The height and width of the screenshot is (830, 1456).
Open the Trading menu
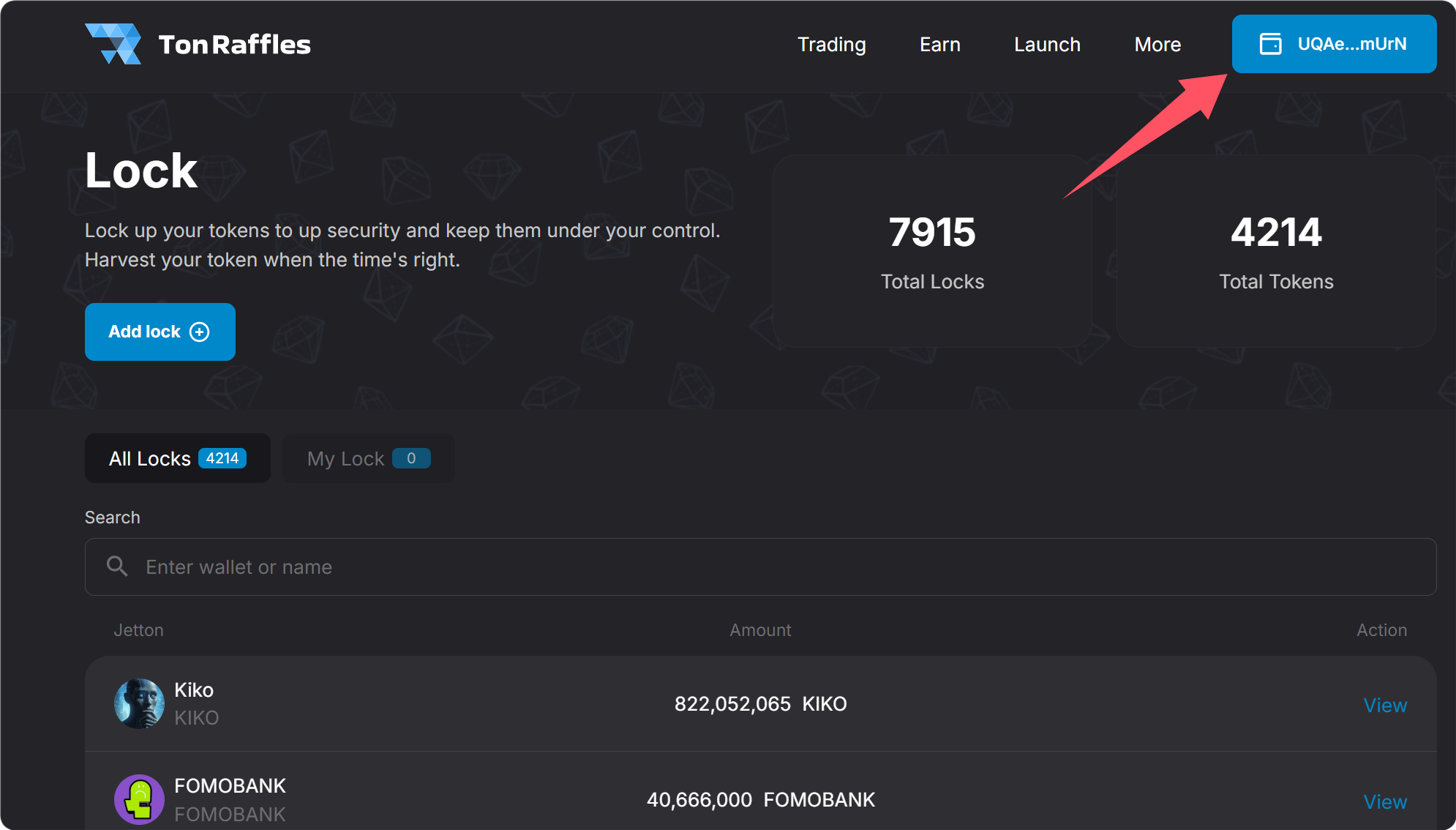pos(831,44)
